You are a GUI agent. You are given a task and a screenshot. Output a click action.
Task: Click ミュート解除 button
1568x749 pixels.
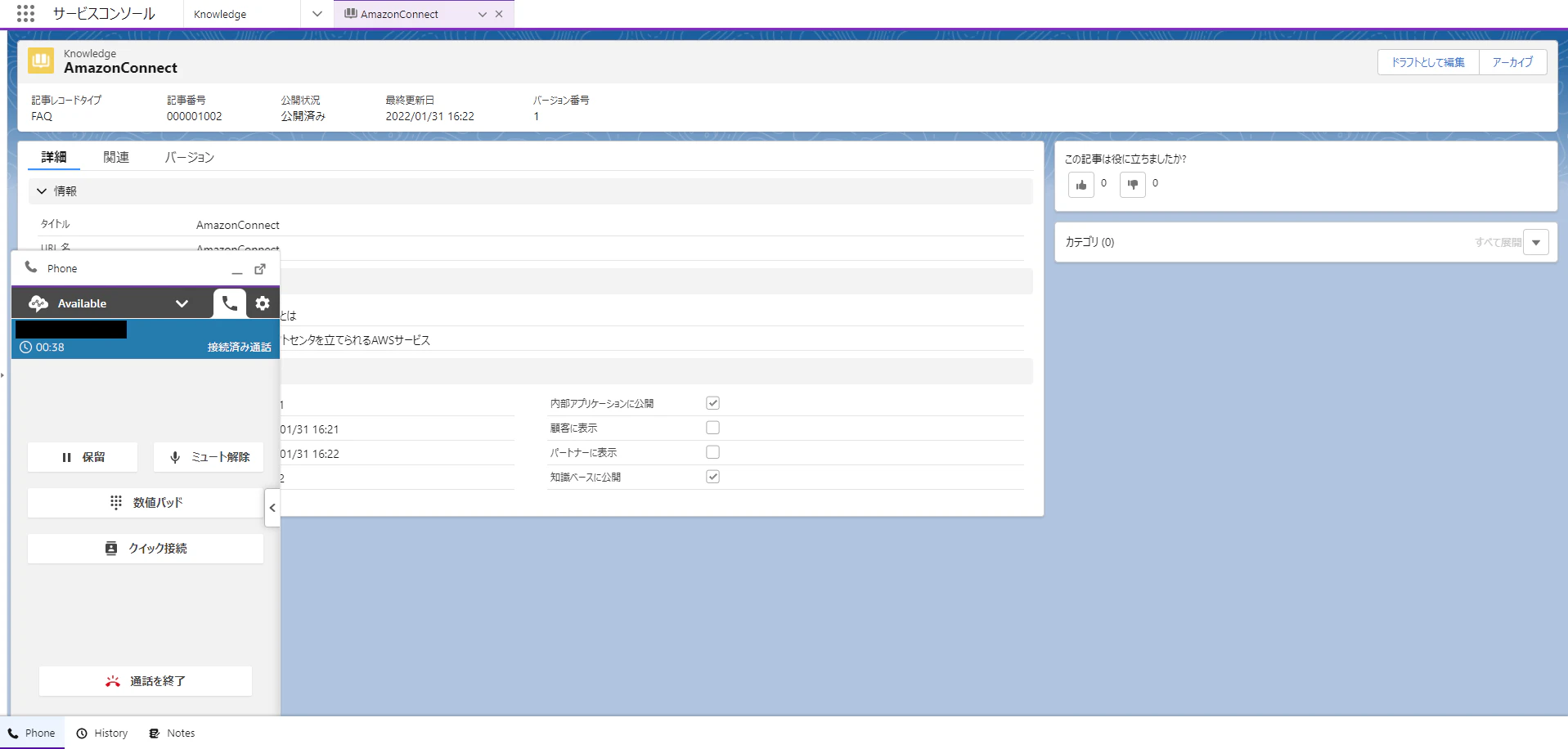tap(209, 457)
